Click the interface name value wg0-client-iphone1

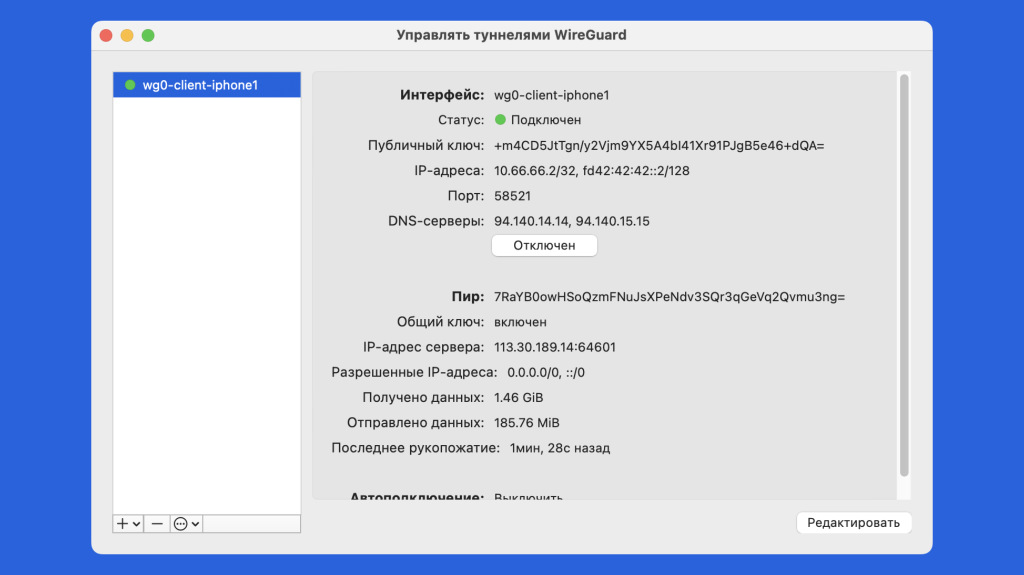(551, 95)
